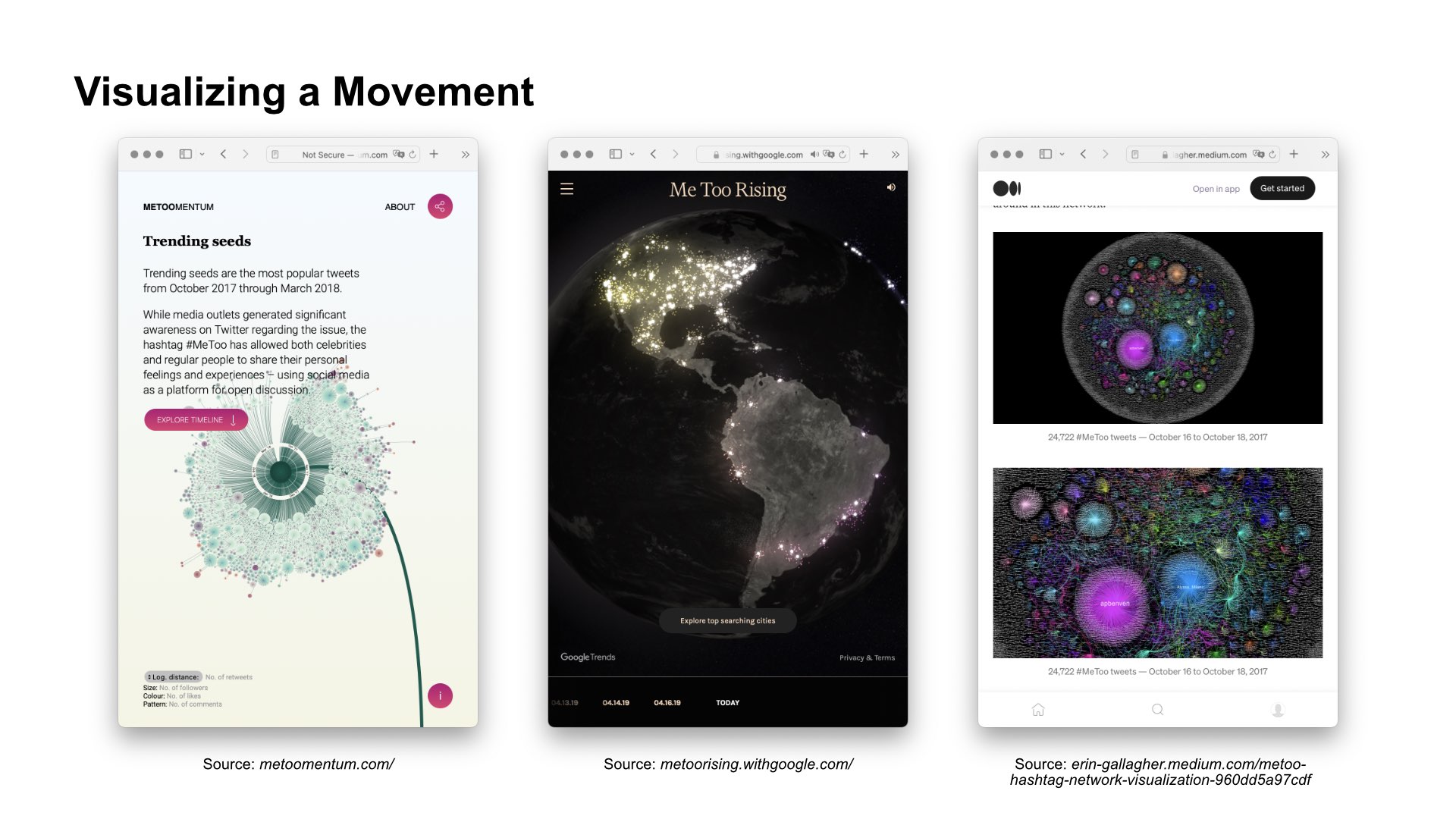Select the 04.14.19 timeline date

(x=616, y=703)
